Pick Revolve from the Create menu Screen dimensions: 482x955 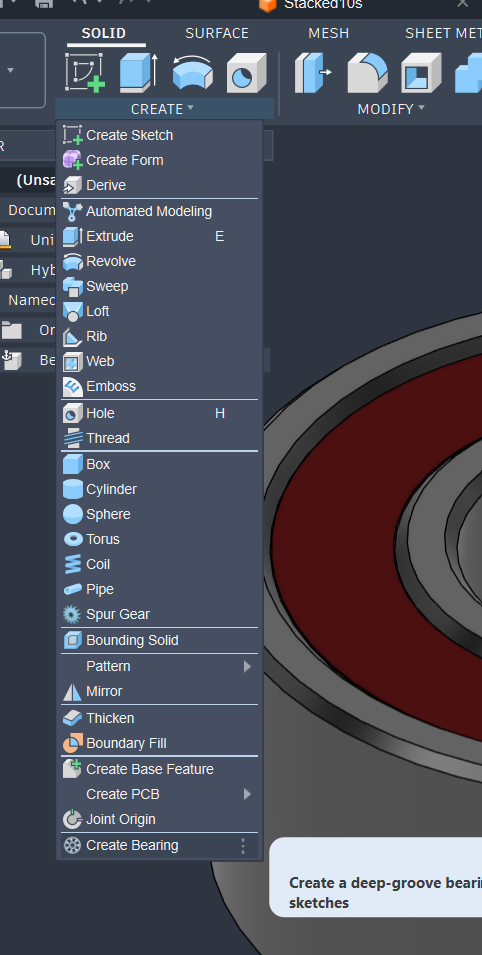pyautogui.click(x=160, y=261)
